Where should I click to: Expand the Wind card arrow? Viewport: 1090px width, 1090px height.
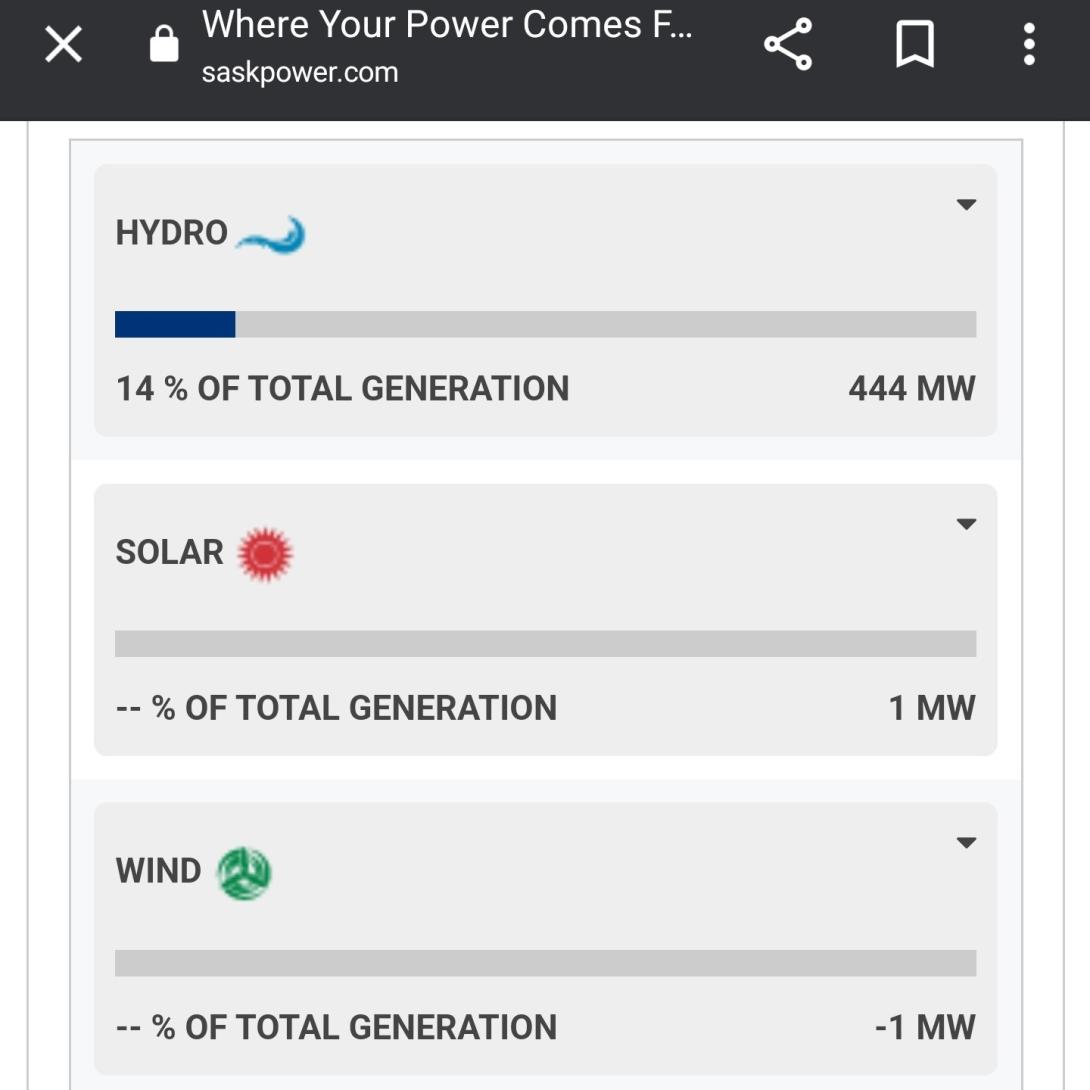pos(965,843)
